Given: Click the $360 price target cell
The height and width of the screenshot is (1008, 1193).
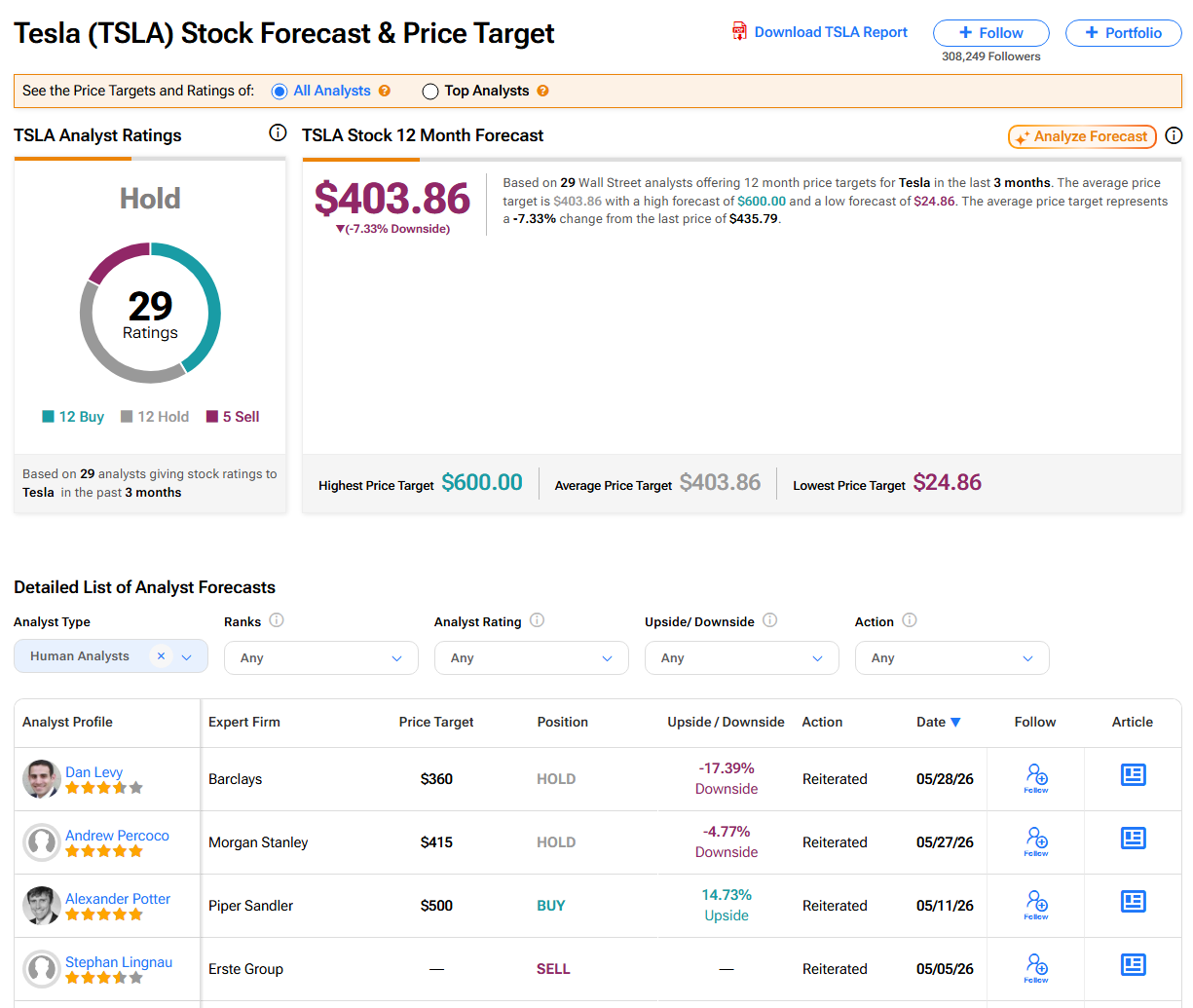Looking at the screenshot, I should pos(436,779).
